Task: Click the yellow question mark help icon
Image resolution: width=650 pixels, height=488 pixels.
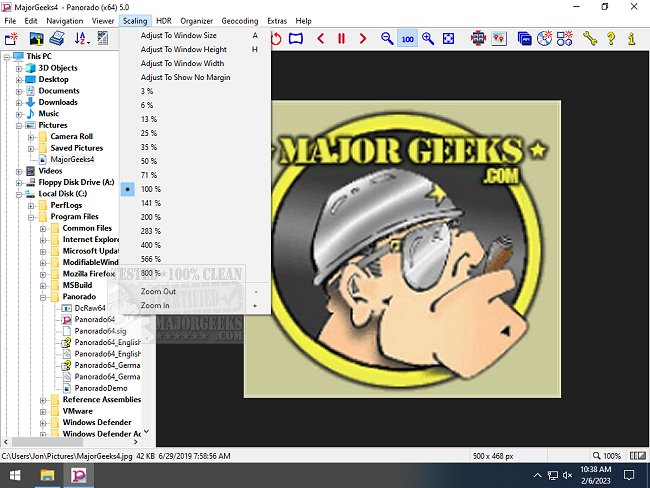Action: pyautogui.click(x=611, y=39)
